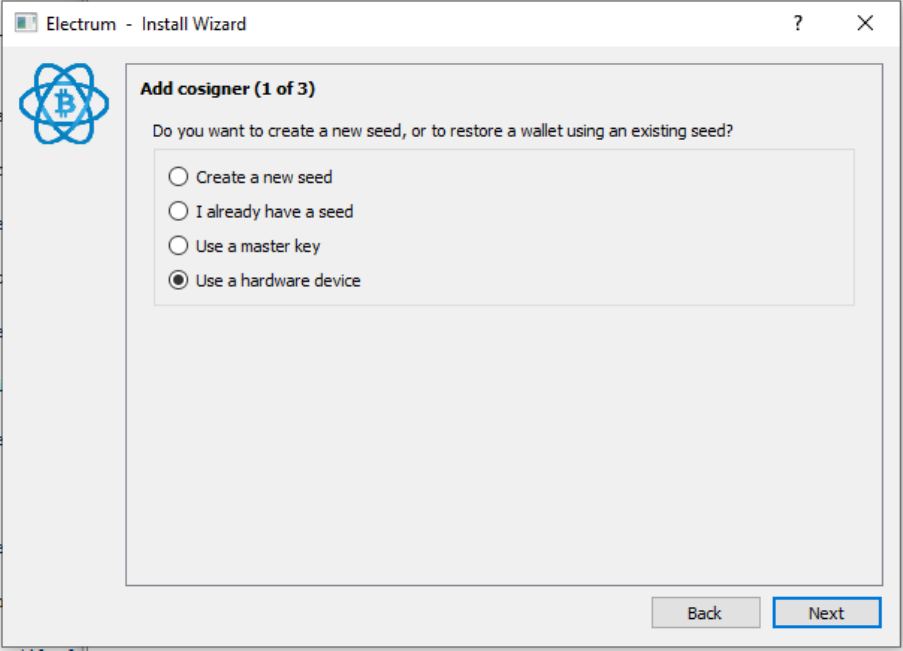The width and height of the screenshot is (903, 651).
Task: Go back with the Back button
Action: coord(704,613)
